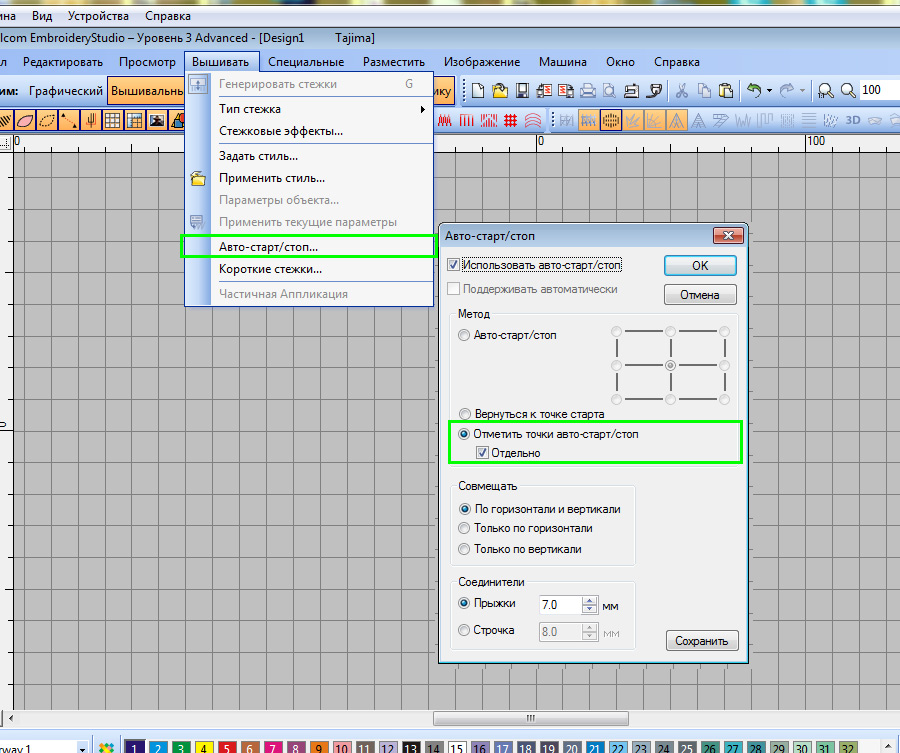Image resolution: width=900 pixels, height=753 pixels.
Task: Open the undo history dropdown arrow
Action: [769, 91]
